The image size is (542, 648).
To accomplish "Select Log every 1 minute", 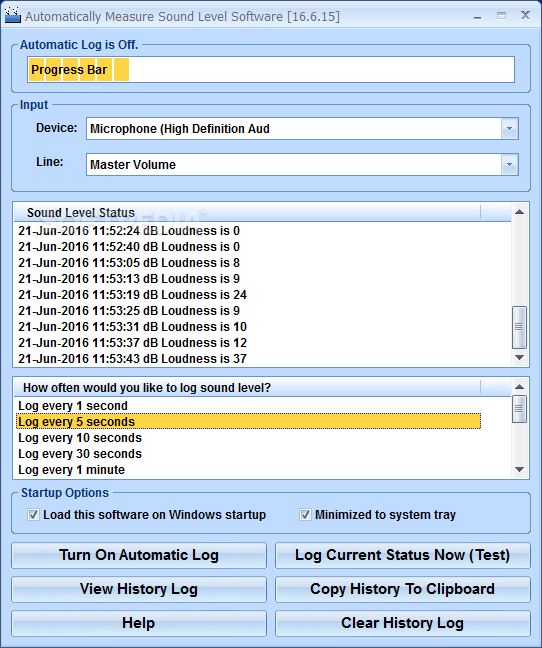I will (x=248, y=469).
